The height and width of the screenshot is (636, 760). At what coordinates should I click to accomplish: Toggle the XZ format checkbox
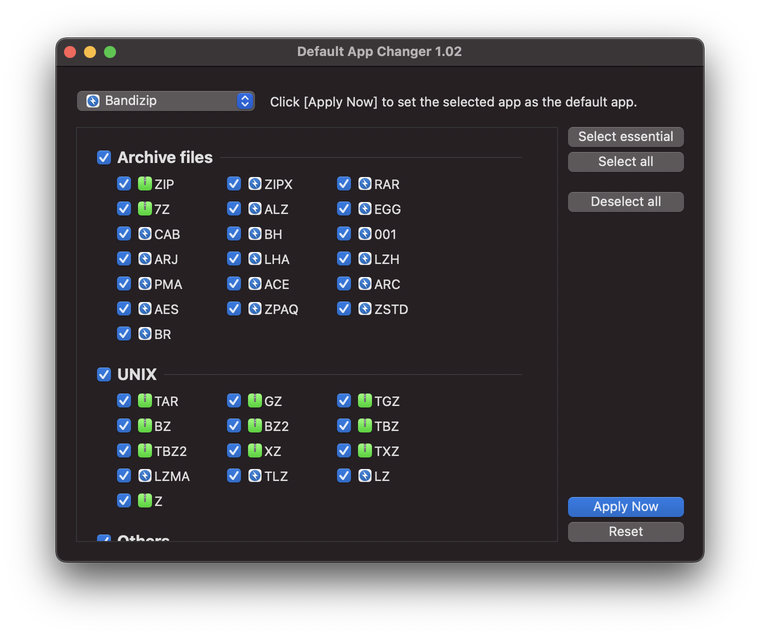(234, 451)
